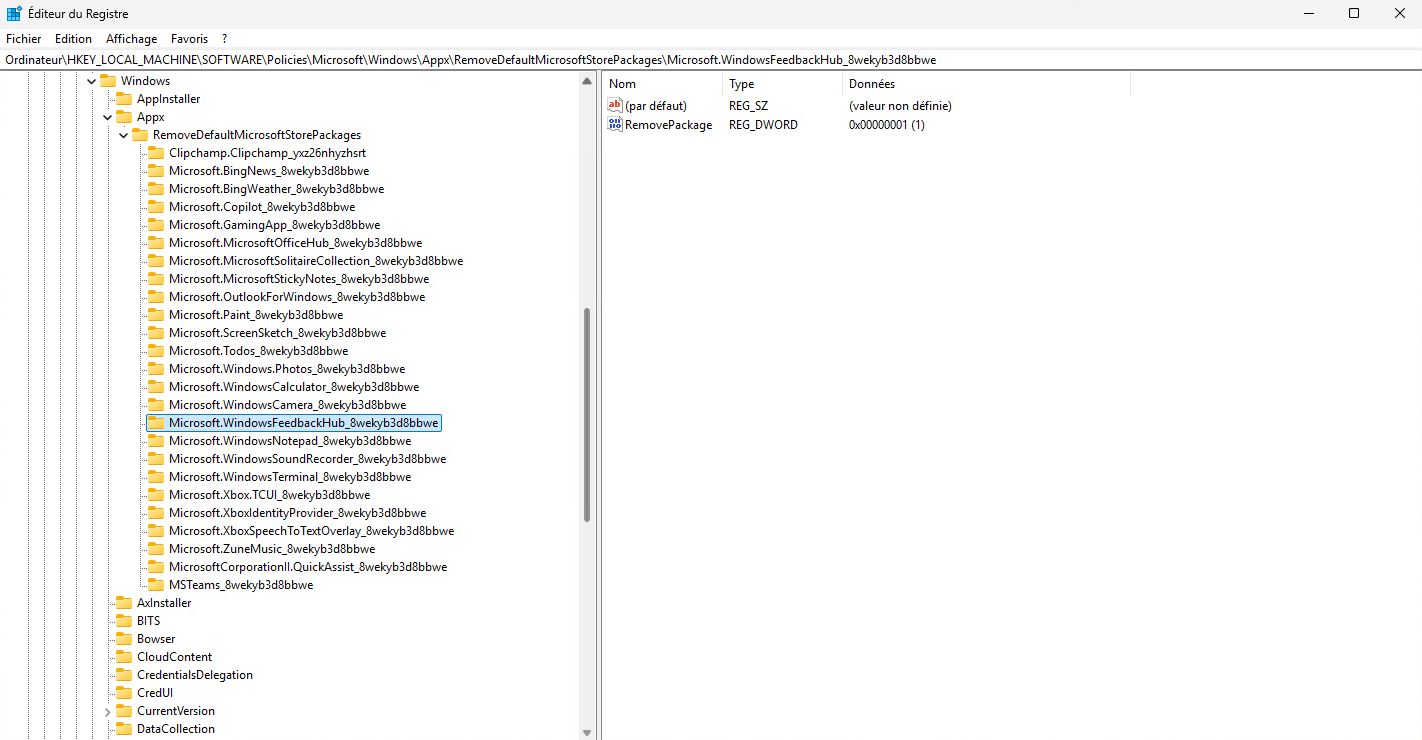Click the Microsoft.BingWeather folder icon
Screen dimensions: 1422x740
(x=156, y=189)
